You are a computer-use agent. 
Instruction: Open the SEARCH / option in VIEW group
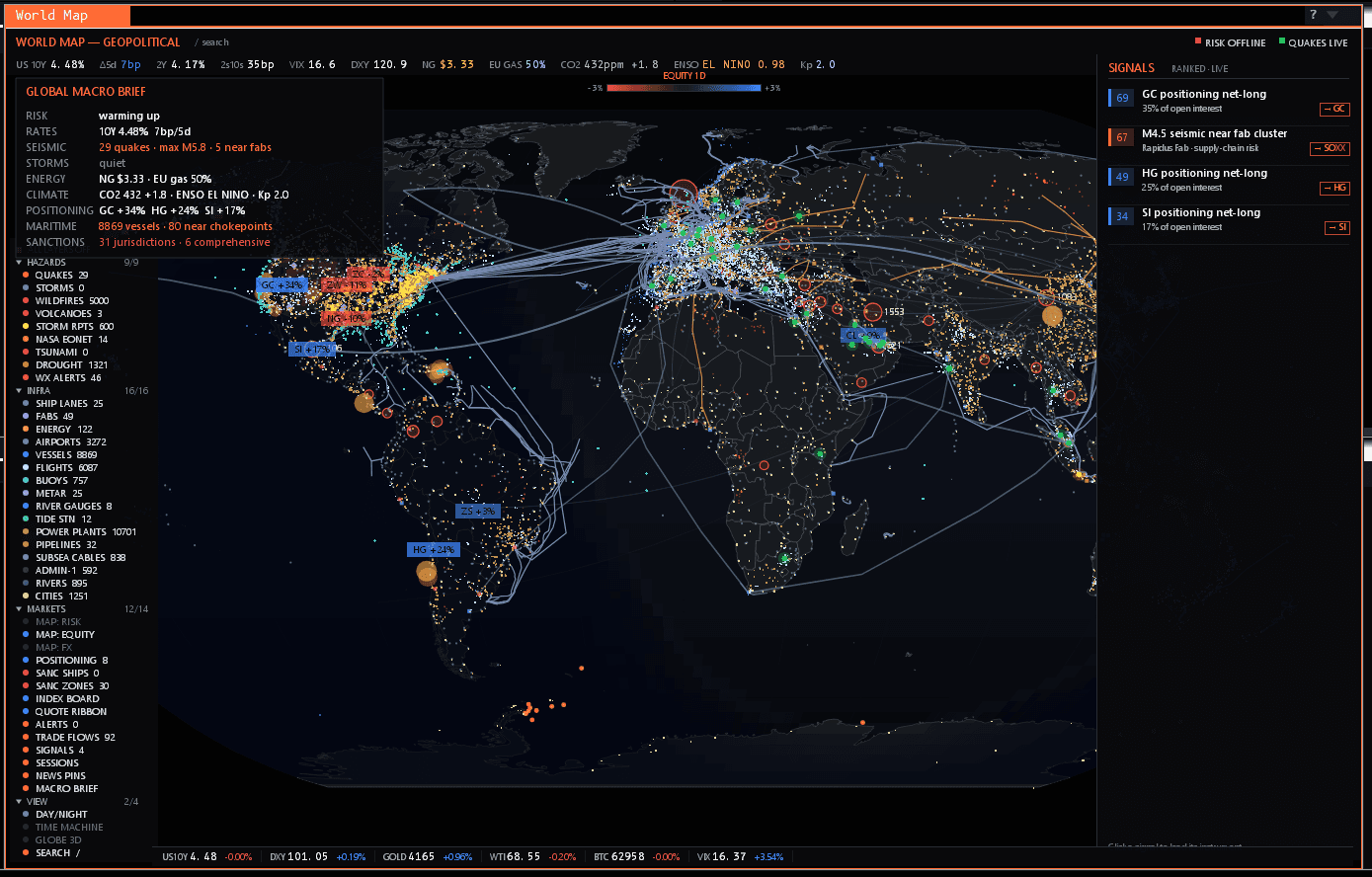[x=51, y=852]
